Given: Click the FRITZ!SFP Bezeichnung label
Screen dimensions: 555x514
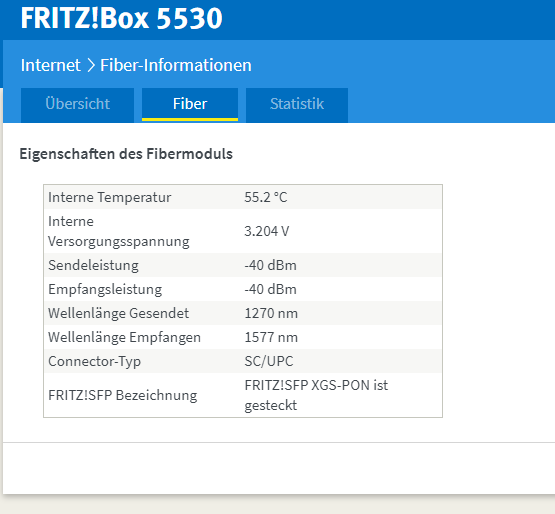Looking at the screenshot, I should [122, 395].
